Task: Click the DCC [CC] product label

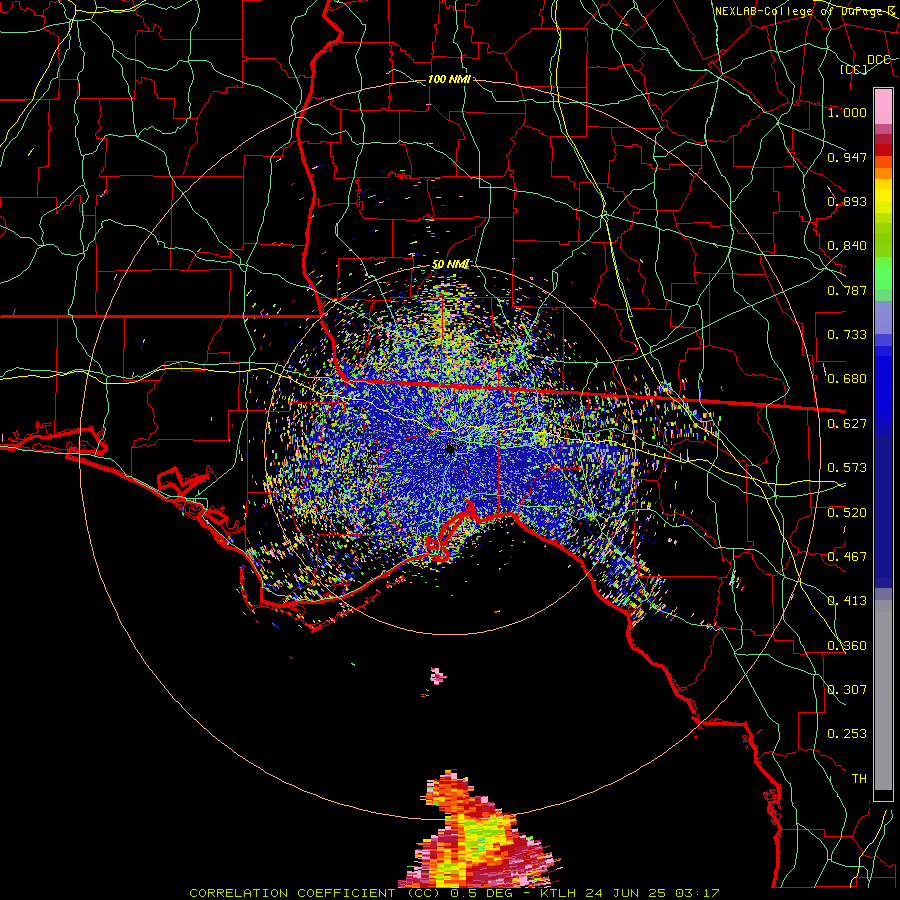Action: click(863, 64)
